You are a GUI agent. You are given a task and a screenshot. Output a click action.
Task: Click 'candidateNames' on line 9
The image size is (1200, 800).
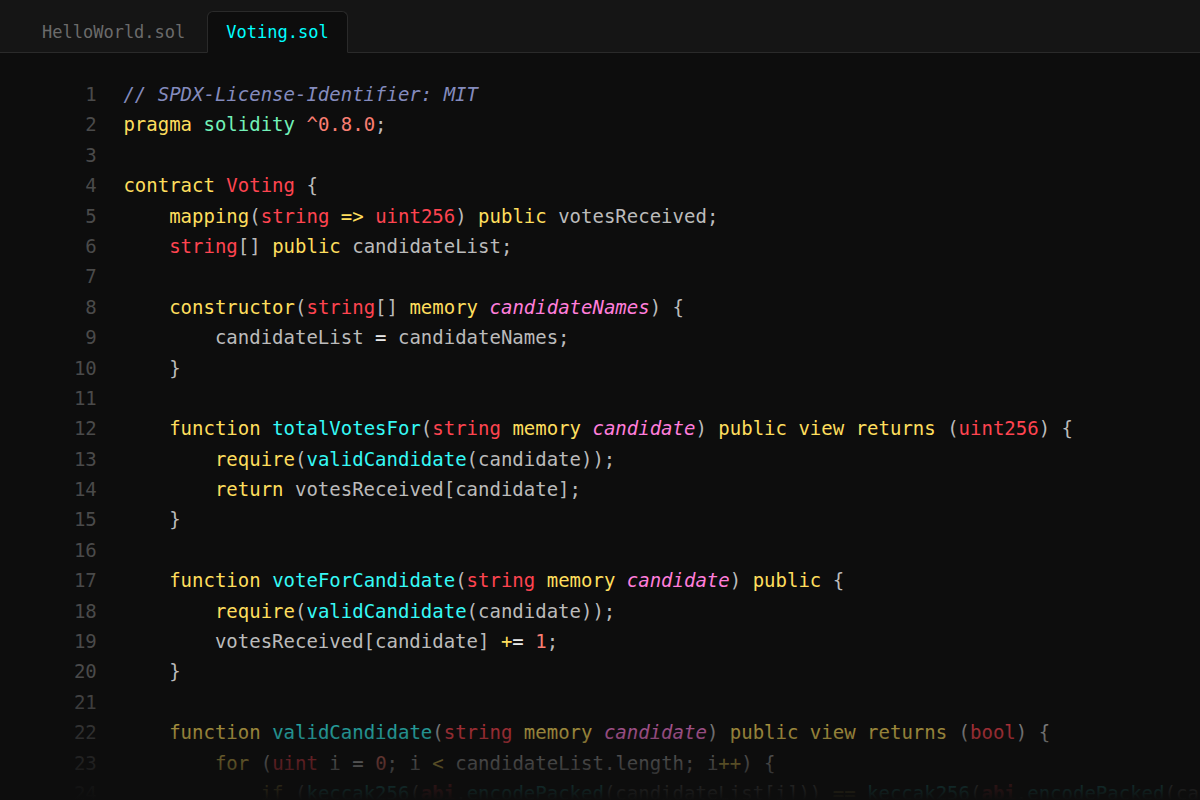coord(478,337)
